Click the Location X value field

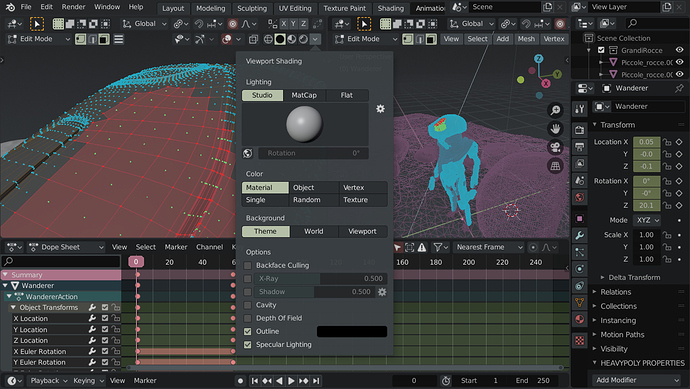tap(646, 142)
